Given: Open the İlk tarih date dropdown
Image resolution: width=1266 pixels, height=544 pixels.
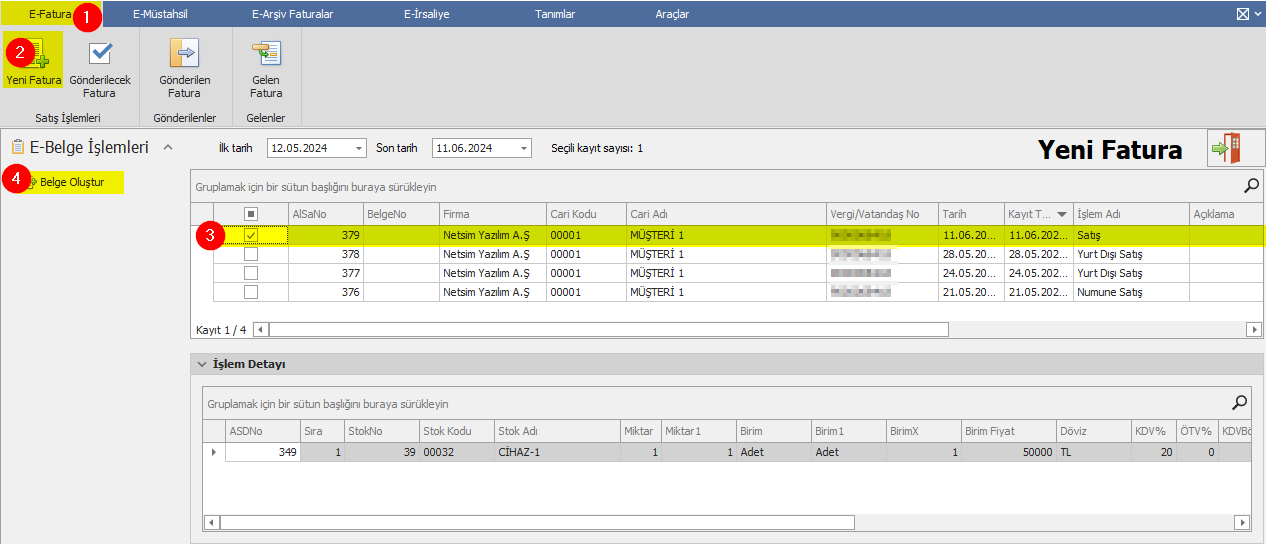Looking at the screenshot, I should [x=360, y=148].
